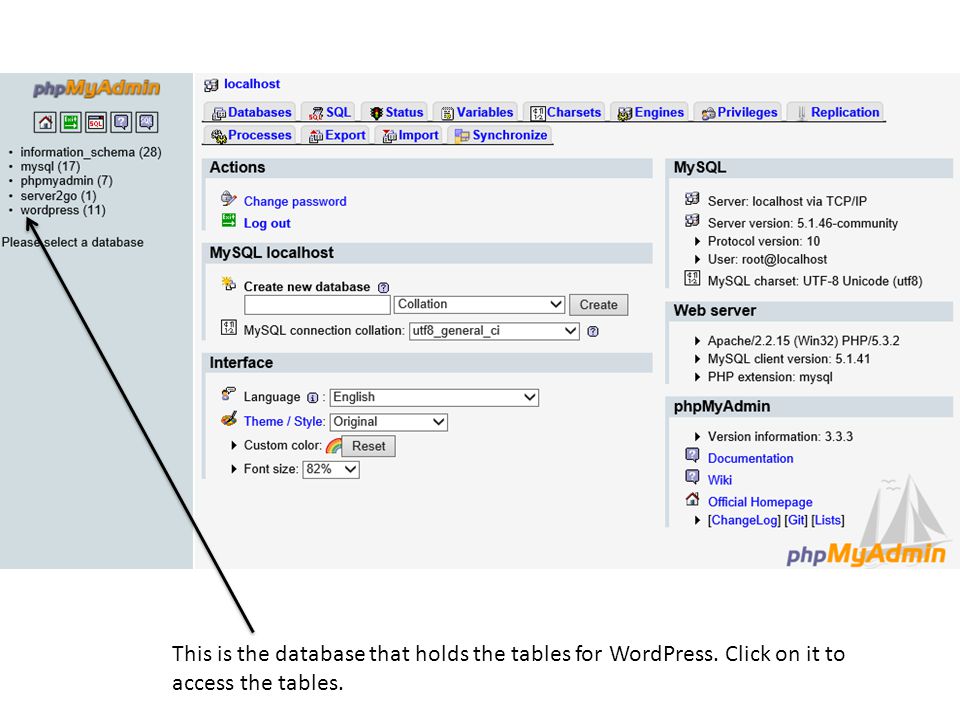Open the Databases tab

[251, 113]
